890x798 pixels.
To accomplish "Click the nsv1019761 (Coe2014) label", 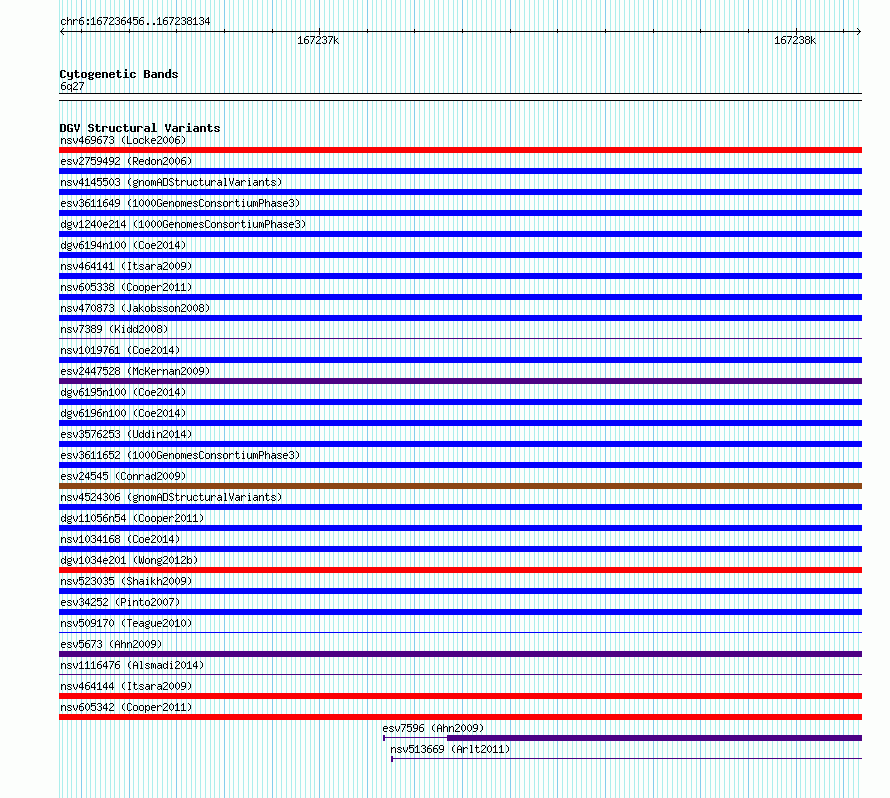I will 120,350.
